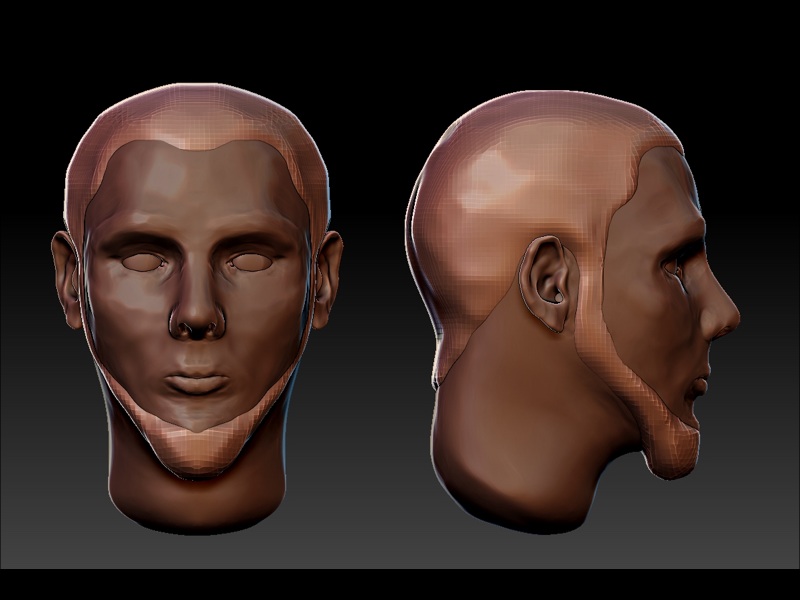The image size is (800, 600).
Task: Click the ear on the profile-view head
Action: click(x=545, y=285)
